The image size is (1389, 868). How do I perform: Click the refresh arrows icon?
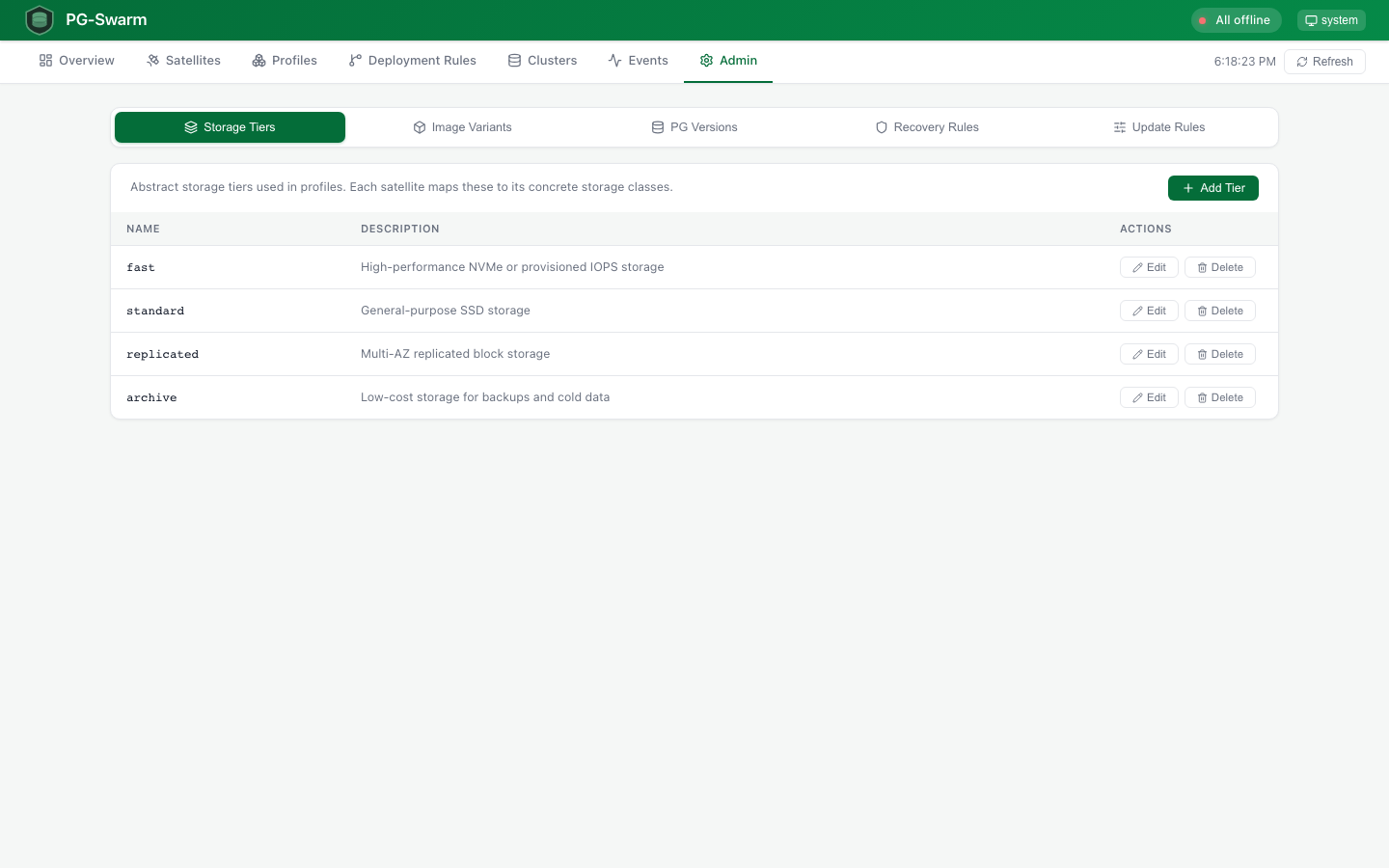click(1302, 62)
